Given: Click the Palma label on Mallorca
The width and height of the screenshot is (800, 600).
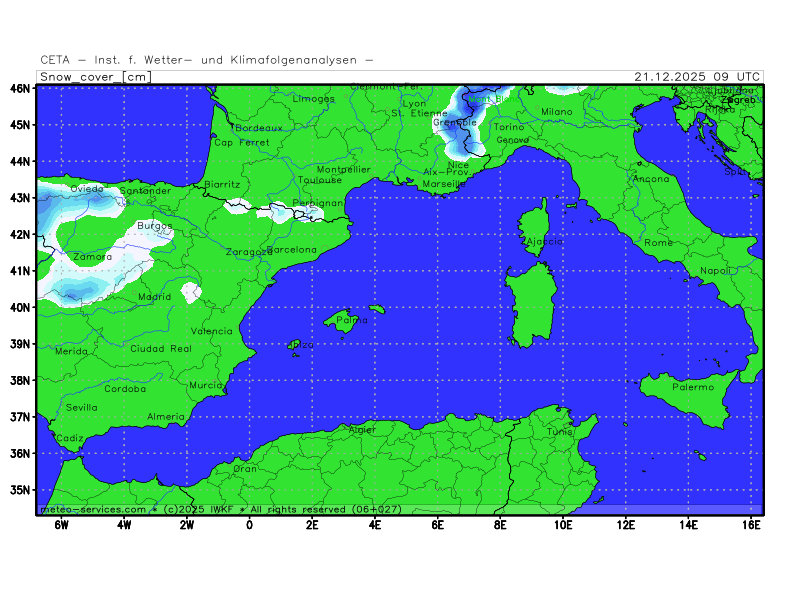Looking at the screenshot, I should (x=345, y=321).
